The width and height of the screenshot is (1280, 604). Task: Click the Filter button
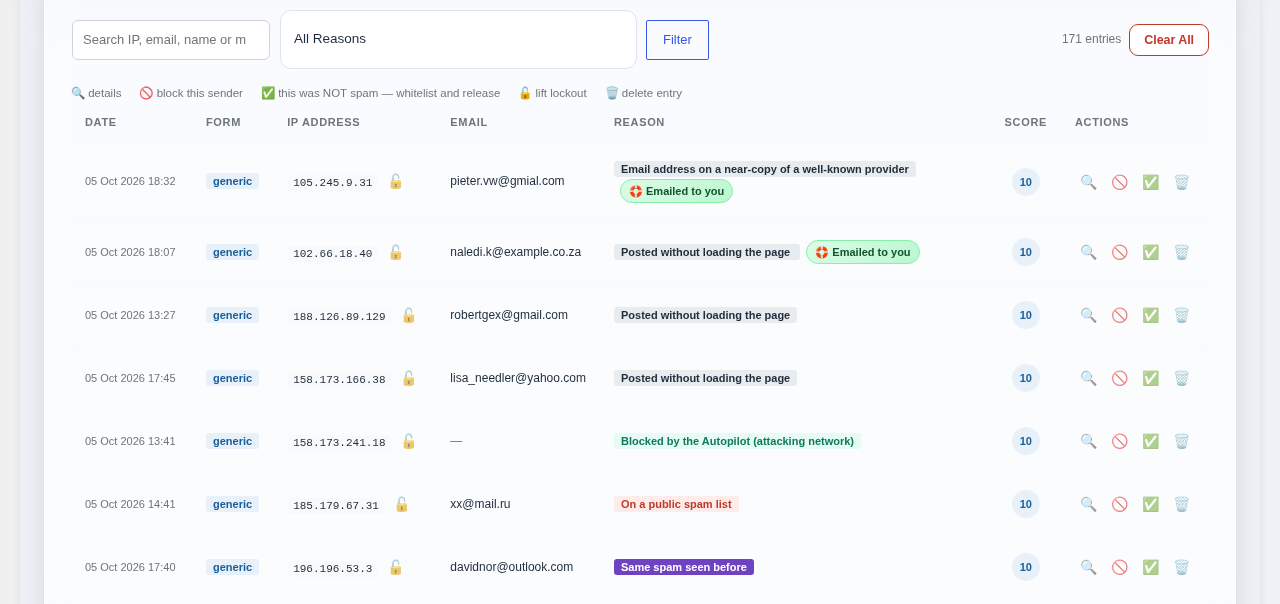coord(677,40)
